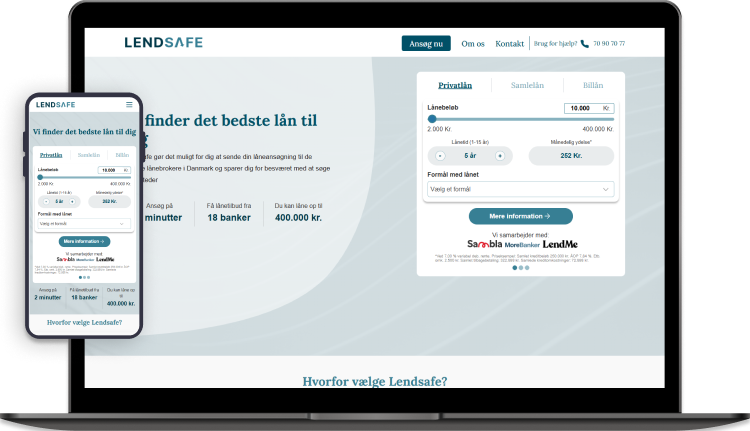Viewport: 750px width, 431px height.
Task: Open the hamburger menu on the phone
Action: (129, 104)
